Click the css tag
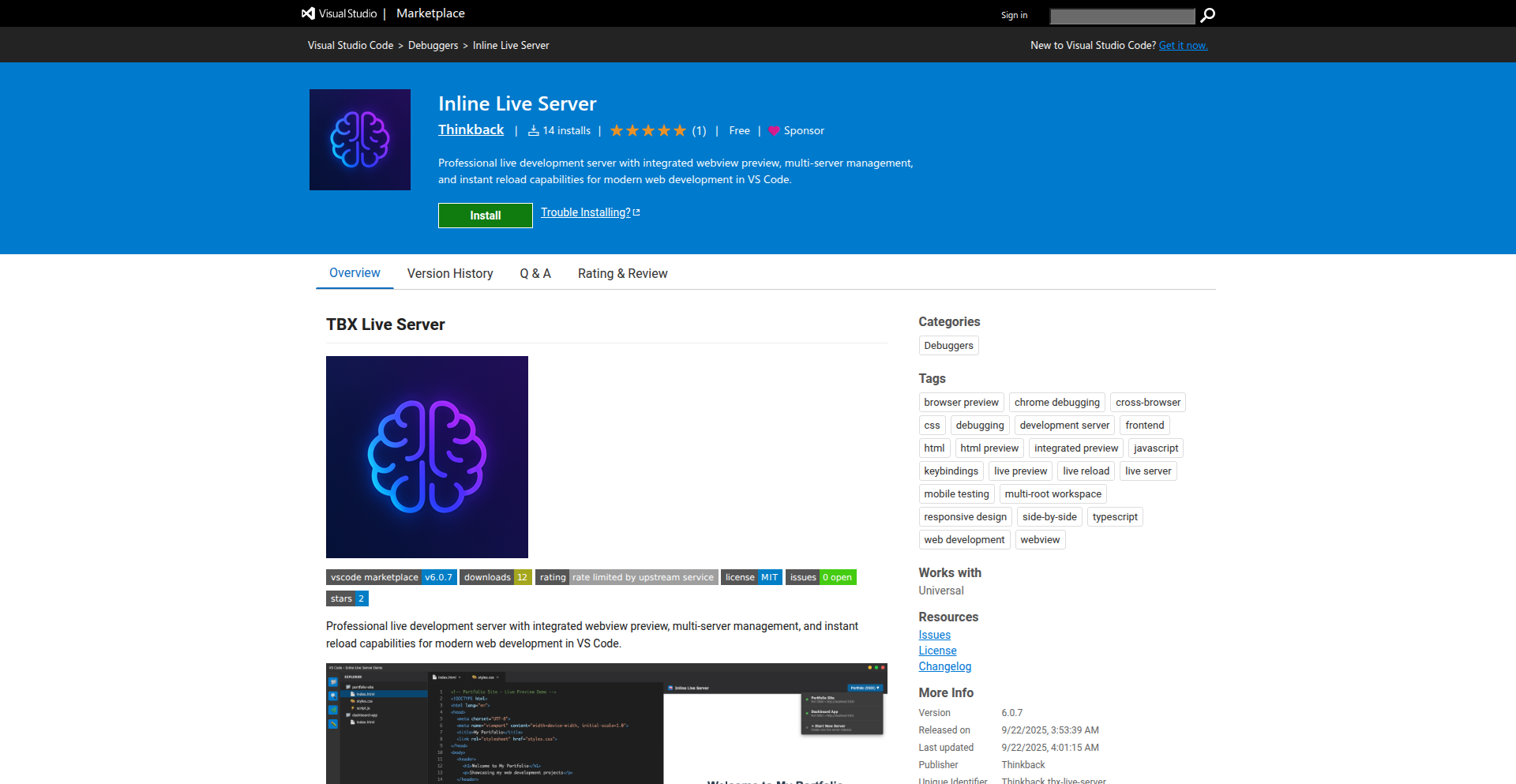Image resolution: width=1516 pixels, height=784 pixels. (x=932, y=426)
